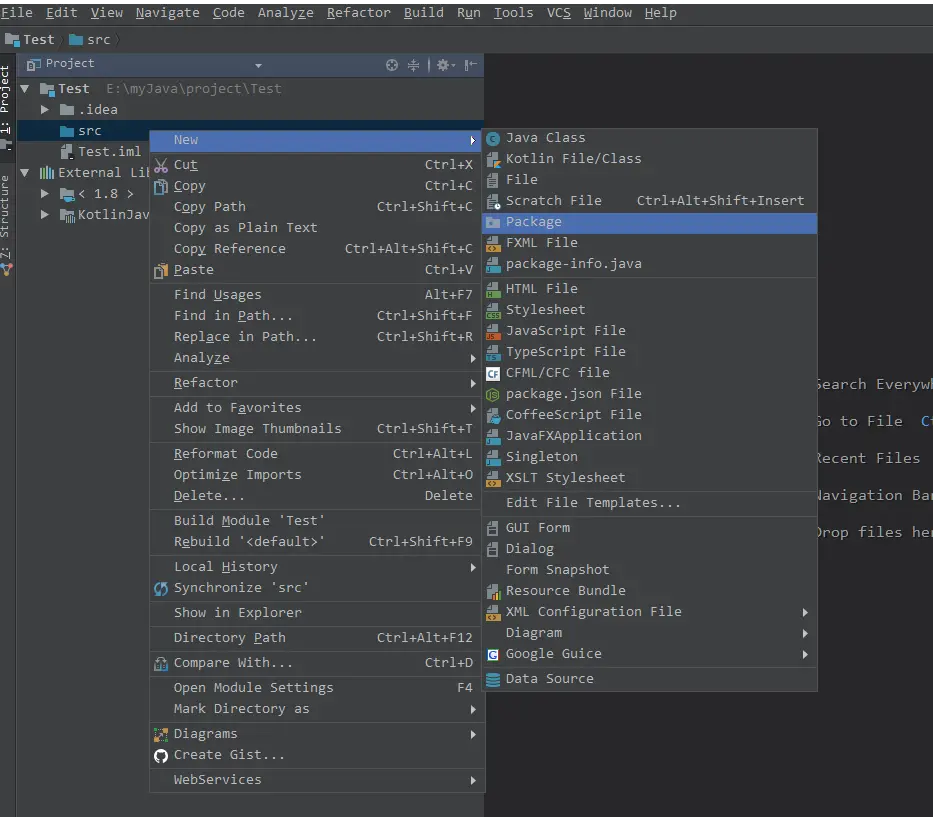
Task: Expand the KotlinJava library node
Action: [x=45, y=214]
